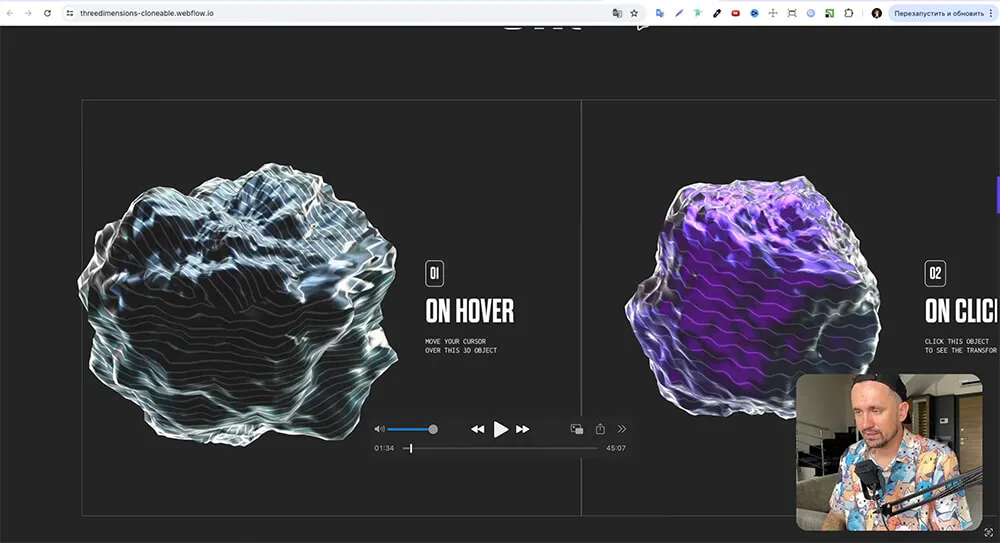
Task: Enable picture-in-picture mode in the player
Action: tap(577, 429)
